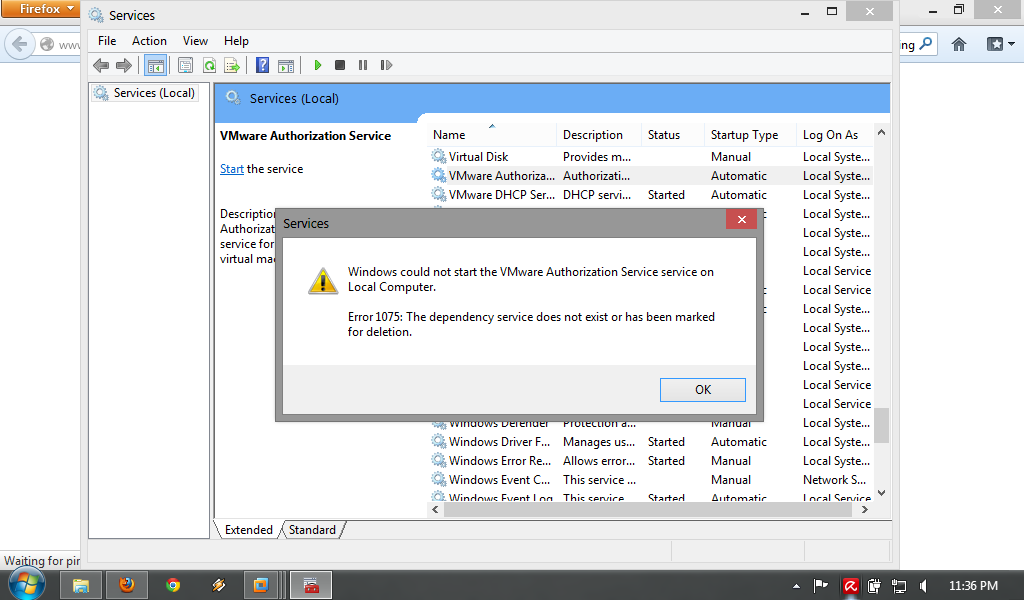The image size is (1024, 600).
Task: Open the Windows Start orb
Action: tap(26, 584)
